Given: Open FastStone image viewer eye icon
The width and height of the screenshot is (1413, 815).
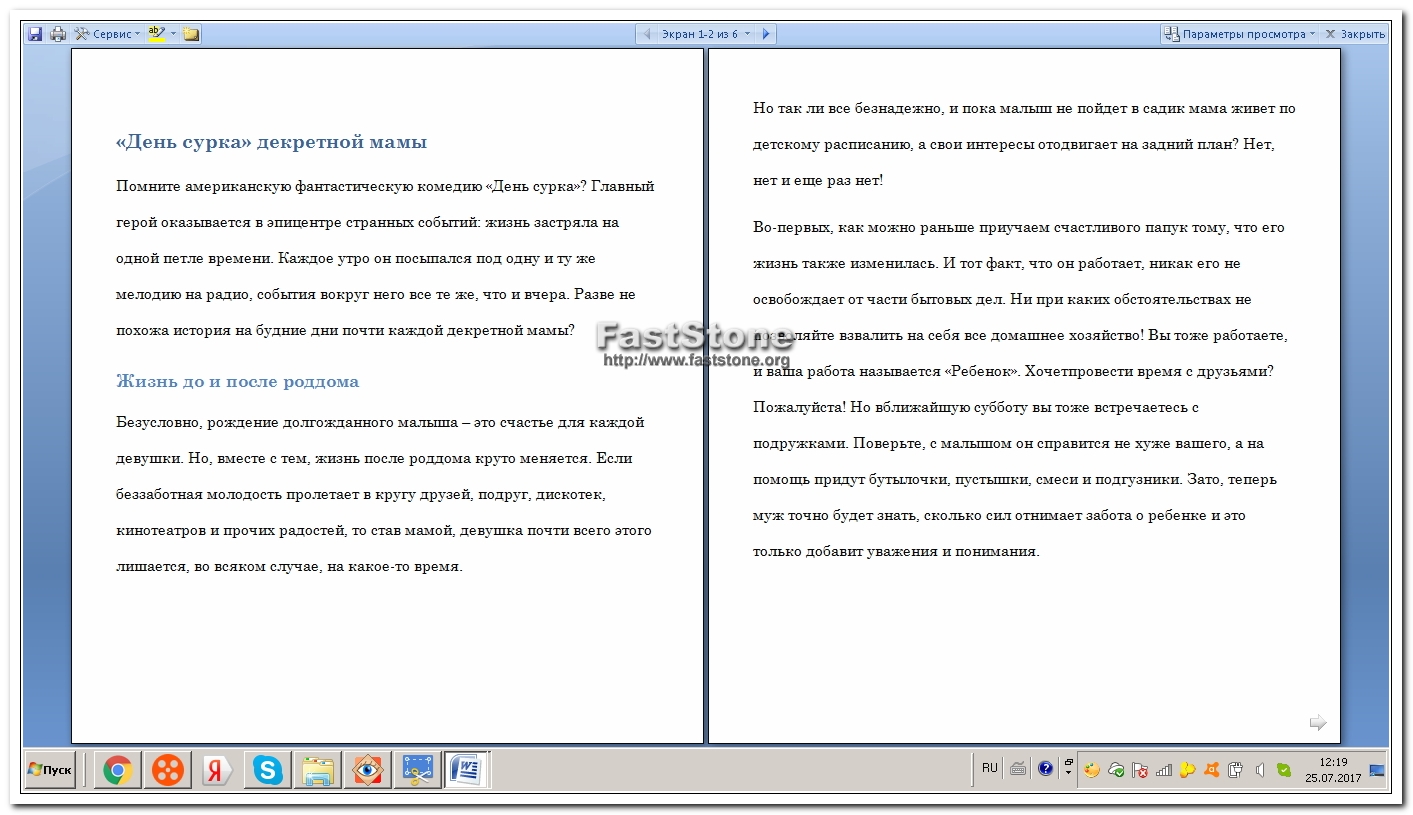Looking at the screenshot, I should point(367,770).
